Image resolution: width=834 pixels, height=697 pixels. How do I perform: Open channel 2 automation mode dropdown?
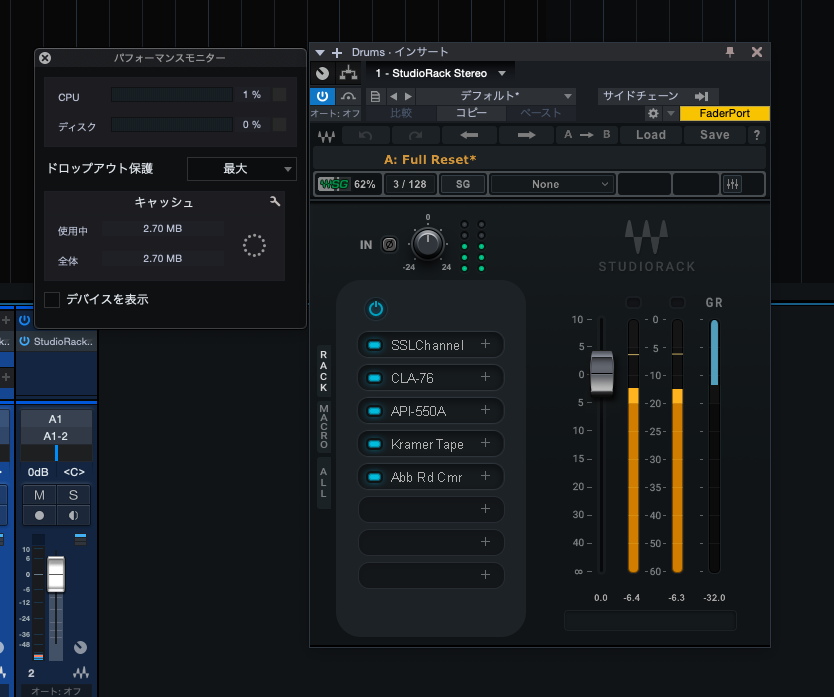(56, 691)
